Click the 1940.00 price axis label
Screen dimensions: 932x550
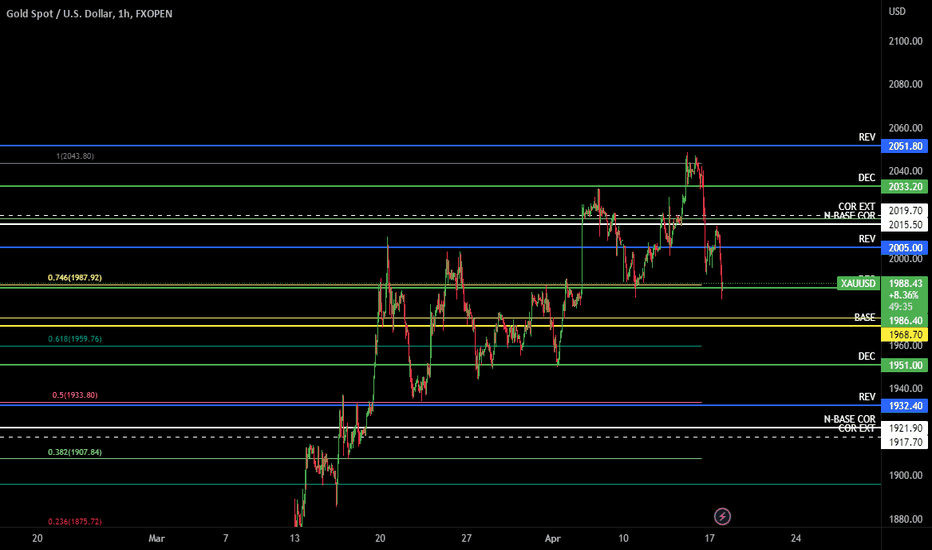coord(905,389)
